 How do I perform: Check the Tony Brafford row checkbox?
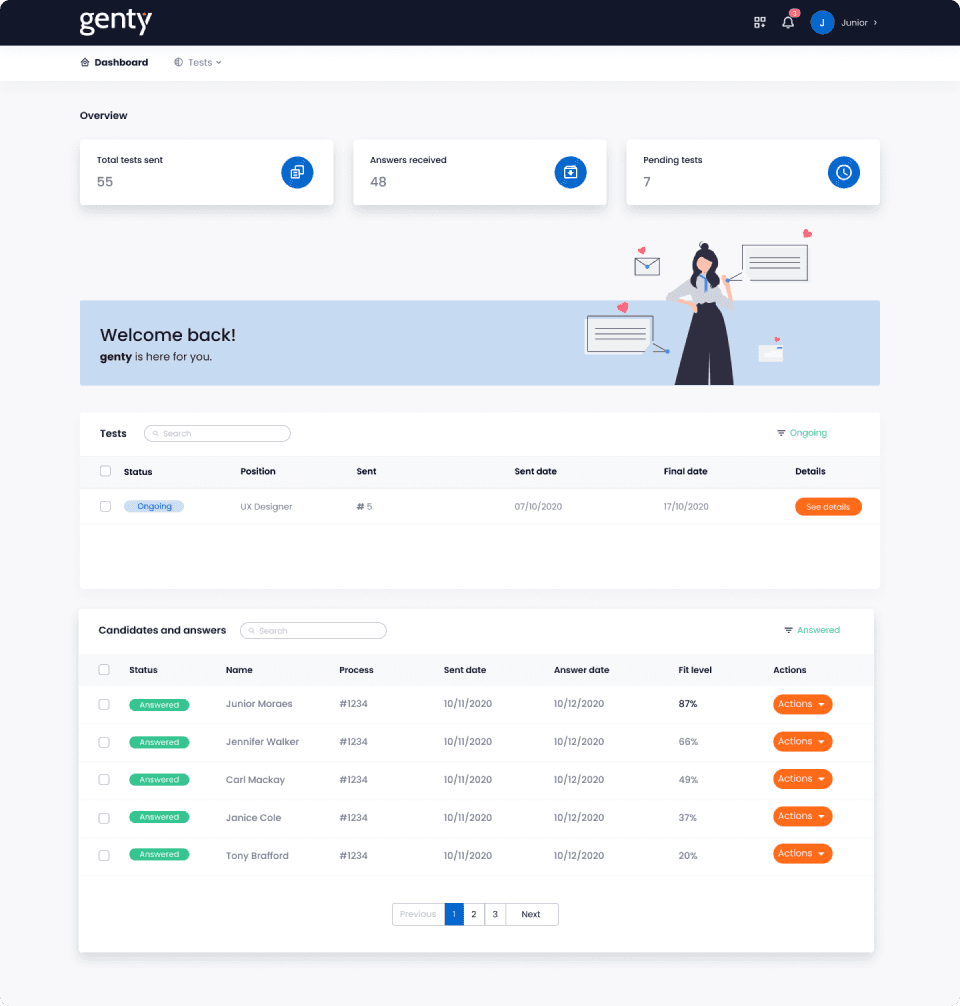104,855
